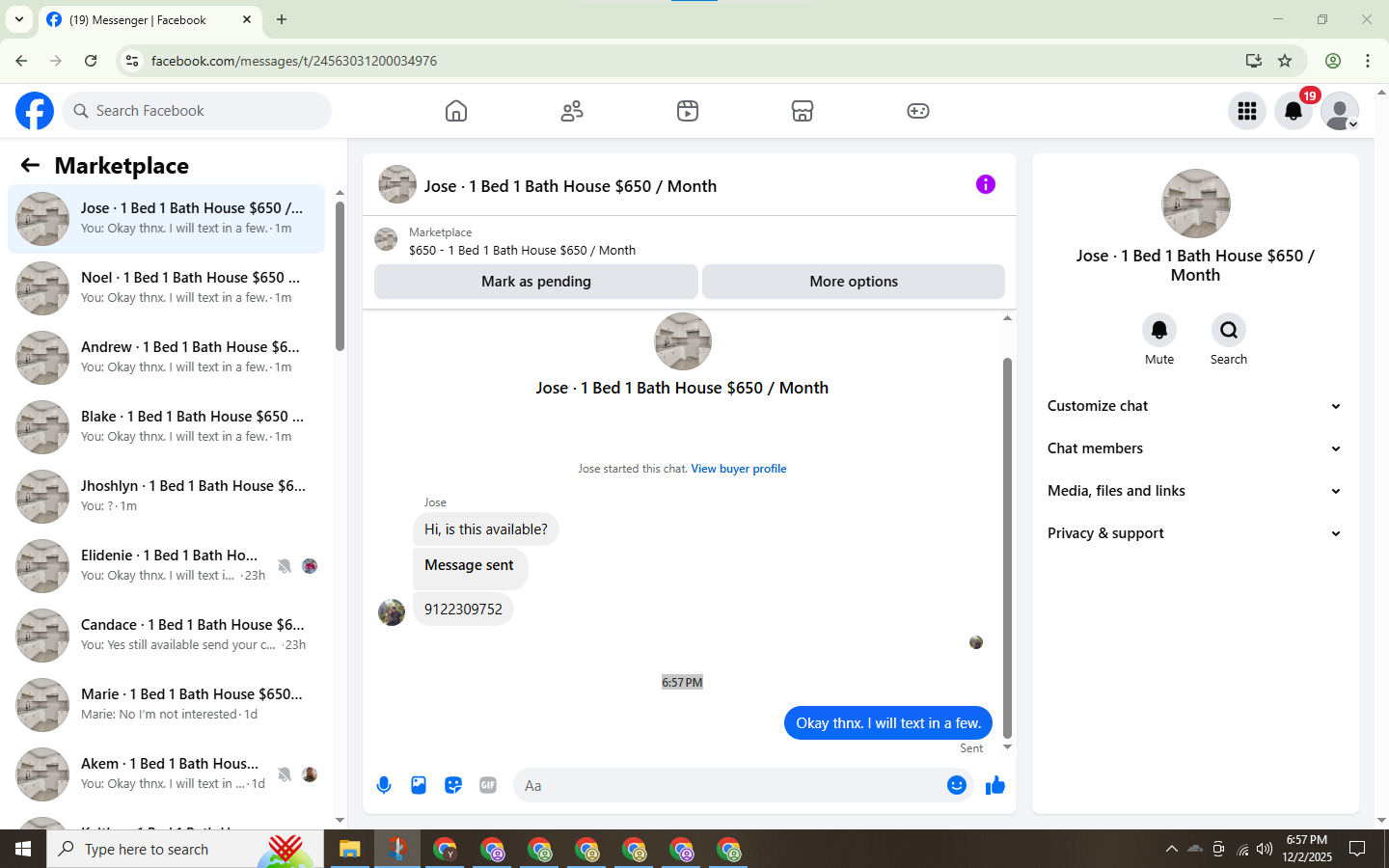This screenshot has width=1389, height=868.
Task: Open the Facebook menu grid icon
Action: [x=1247, y=111]
